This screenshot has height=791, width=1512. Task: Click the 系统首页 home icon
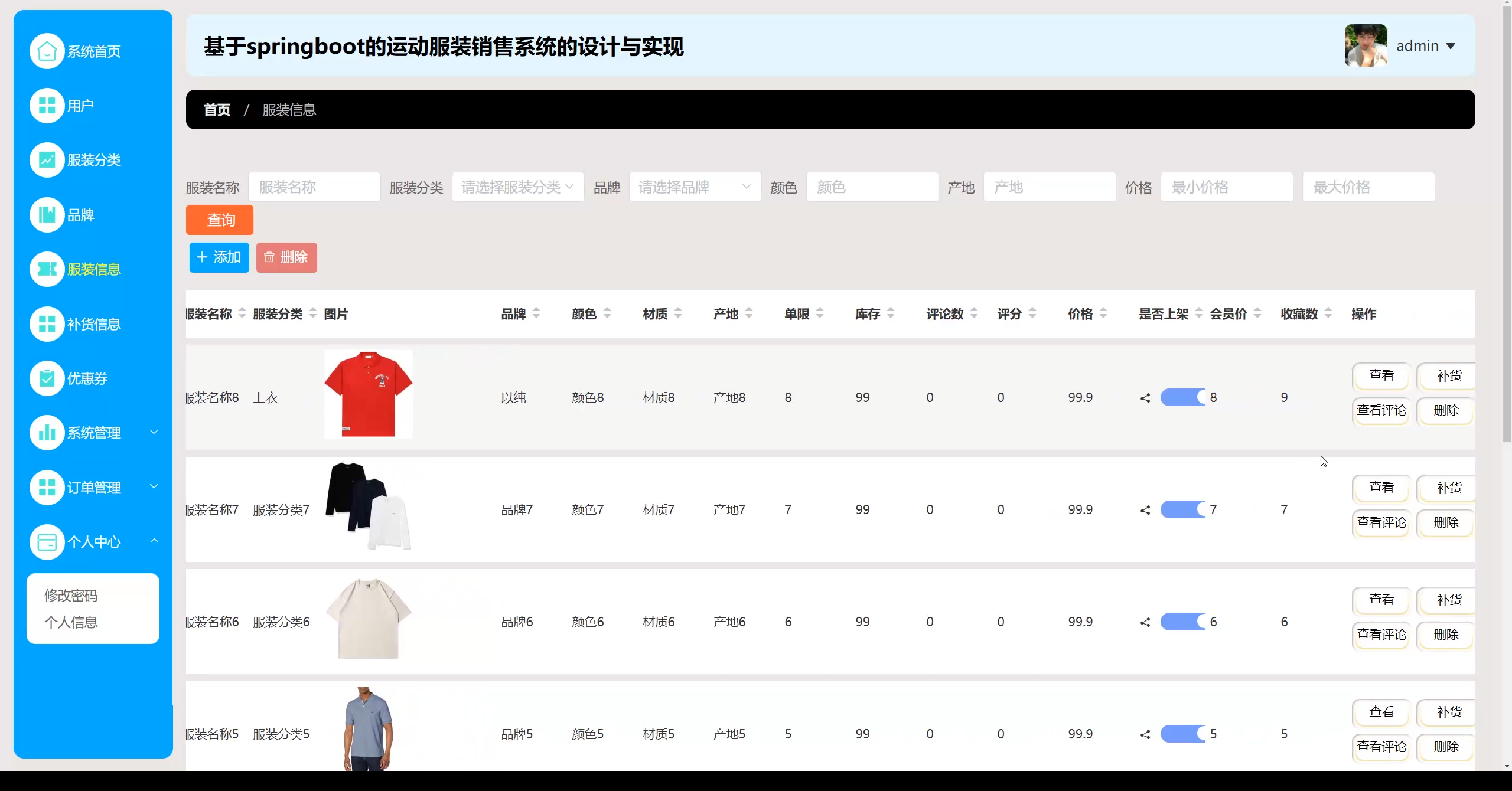(47, 51)
